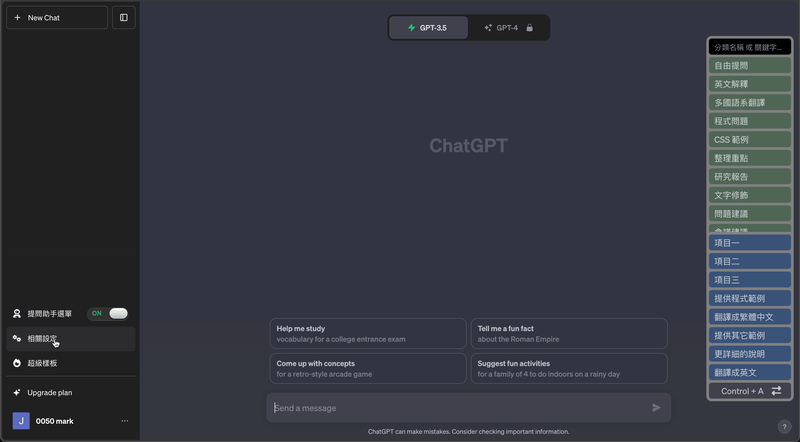The height and width of the screenshot is (442, 800).
Task: Select the 英文解釋 category
Action: pos(749,84)
